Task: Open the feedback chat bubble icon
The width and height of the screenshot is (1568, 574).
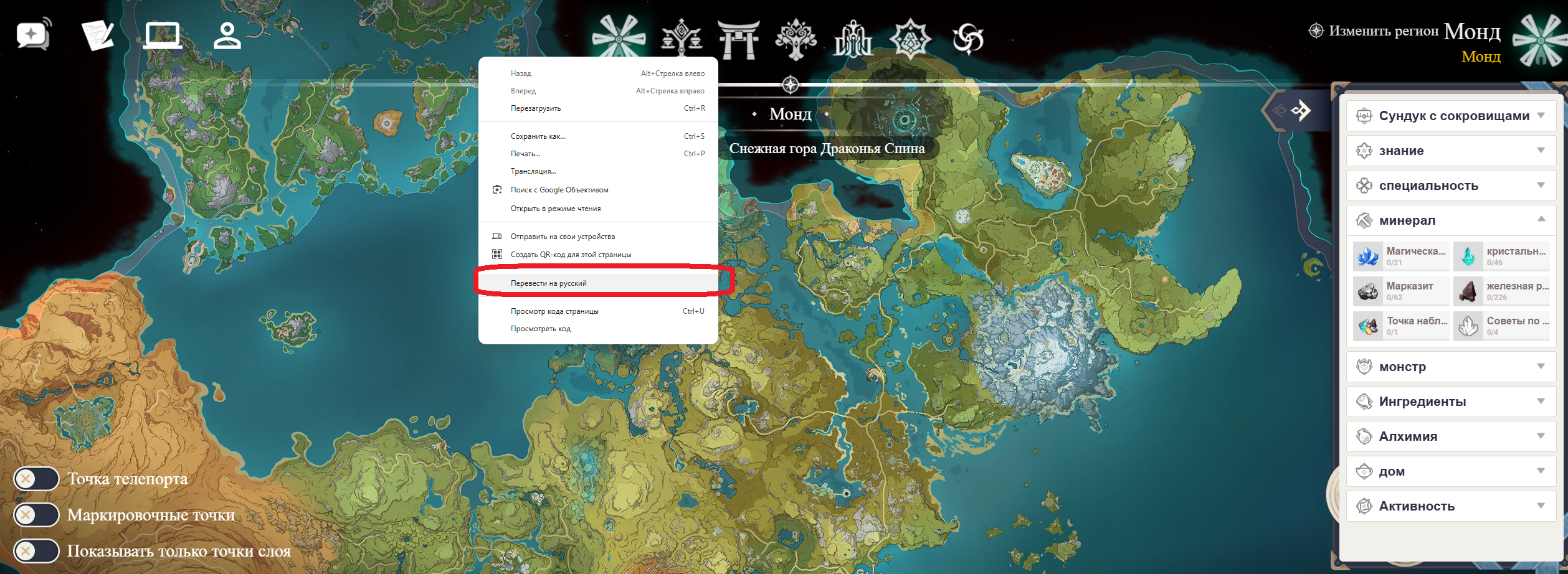Action: click(34, 35)
